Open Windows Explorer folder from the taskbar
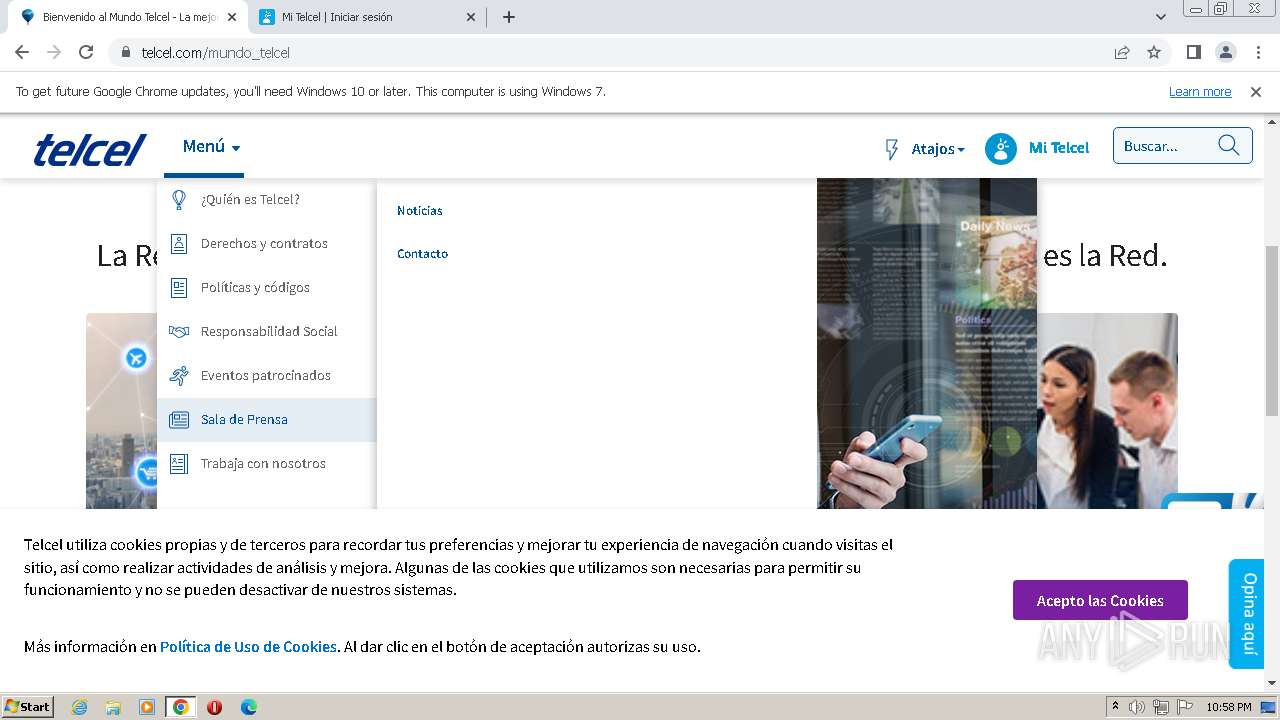Screen dimensions: 1280x720 coord(113,707)
